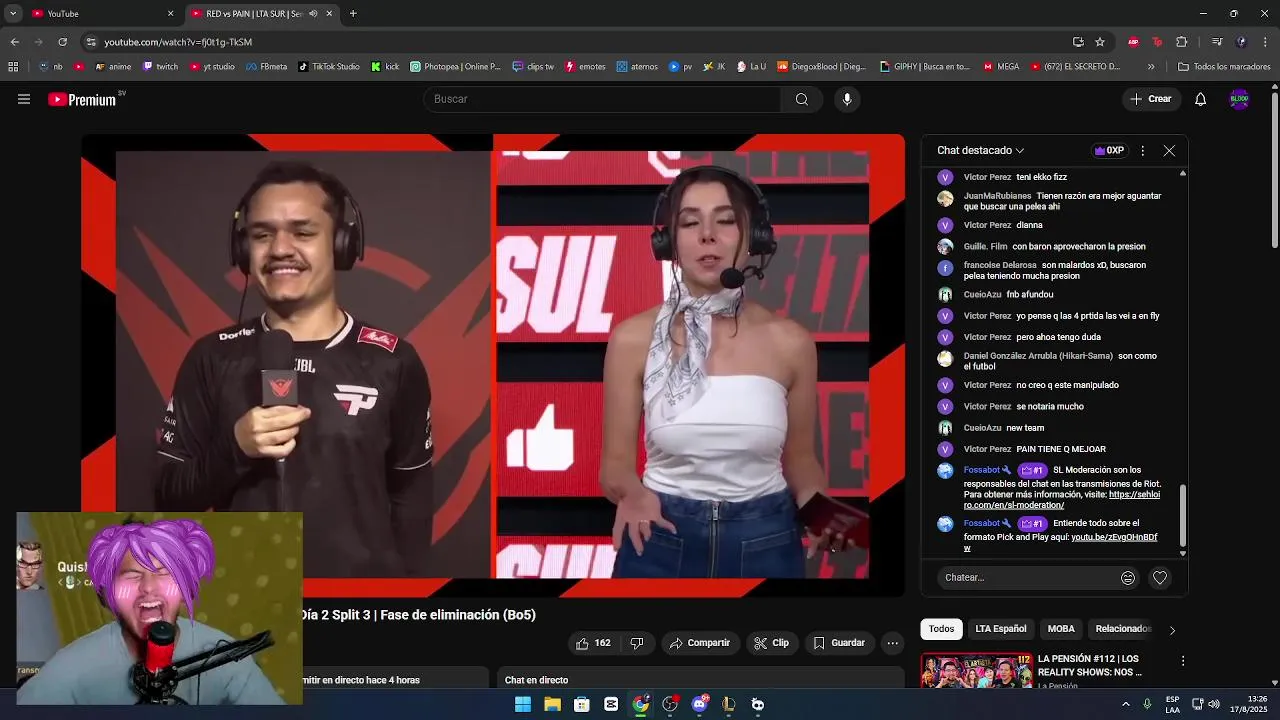The image size is (1280, 720).
Task: Open the twitch bookmark
Action: pyautogui.click(x=160, y=67)
